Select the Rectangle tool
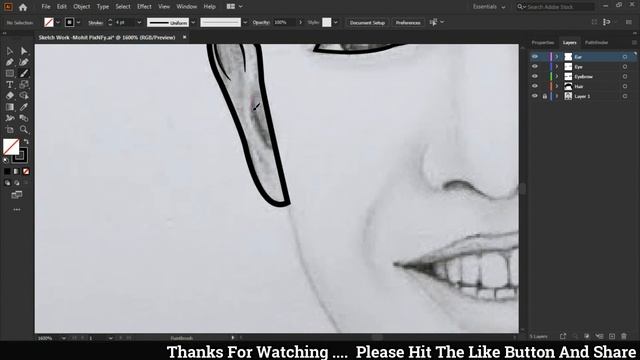640x360 pixels. click(9, 73)
